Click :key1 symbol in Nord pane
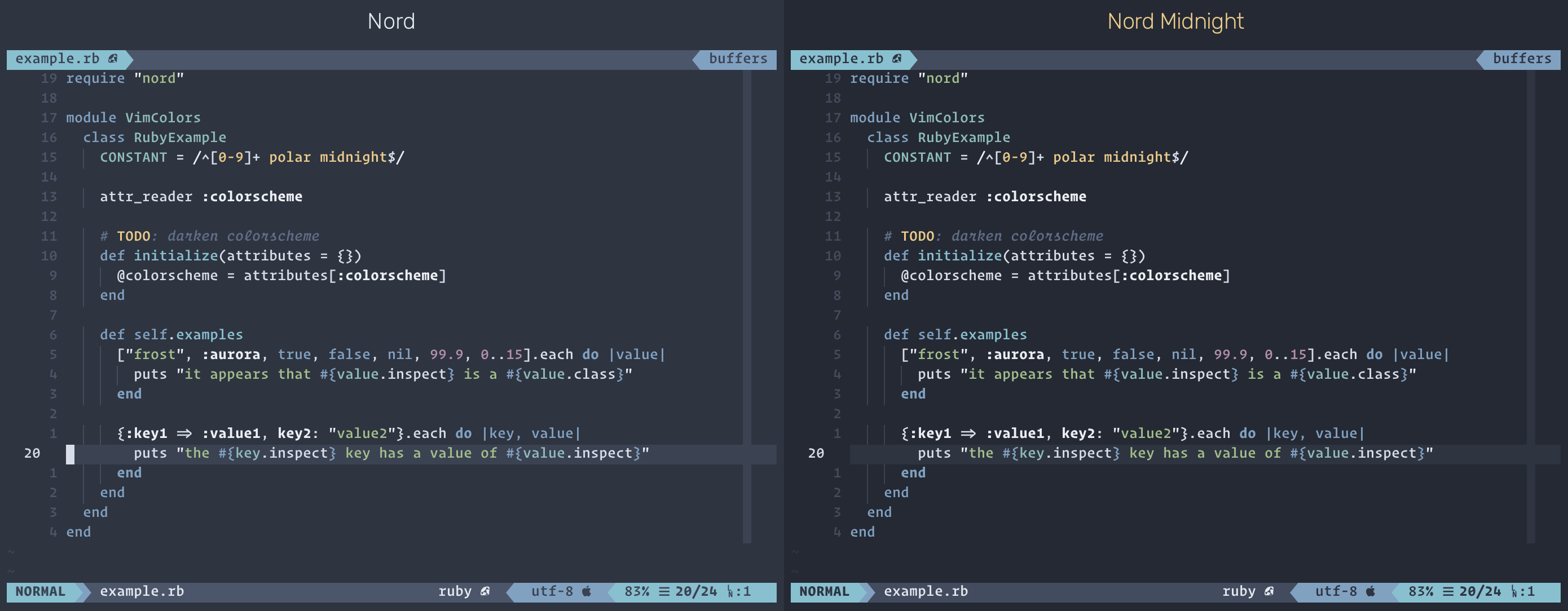This screenshot has width=1568, height=611. coord(146,433)
